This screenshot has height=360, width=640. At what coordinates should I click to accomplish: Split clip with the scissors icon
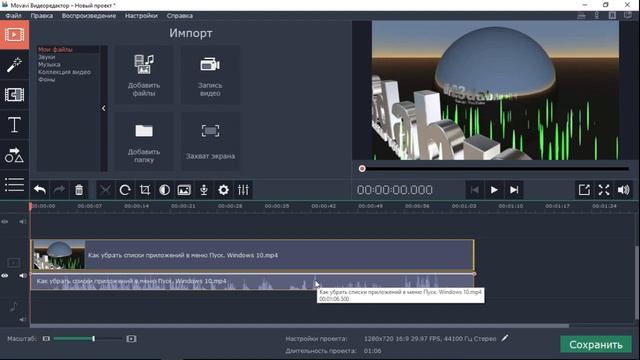coord(105,190)
